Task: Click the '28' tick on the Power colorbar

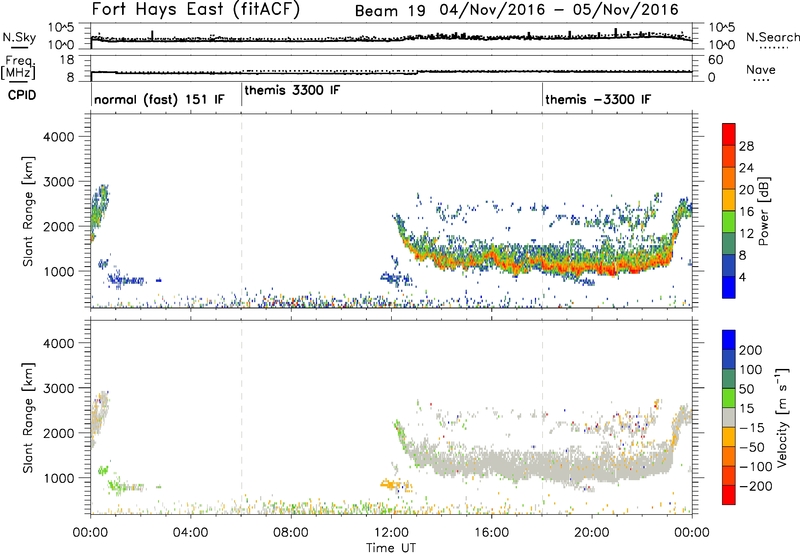Action: (746, 146)
